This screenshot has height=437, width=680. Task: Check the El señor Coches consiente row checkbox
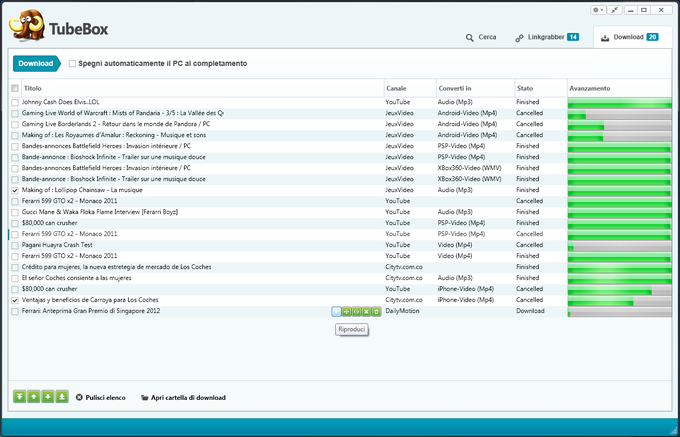coord(15,278)
